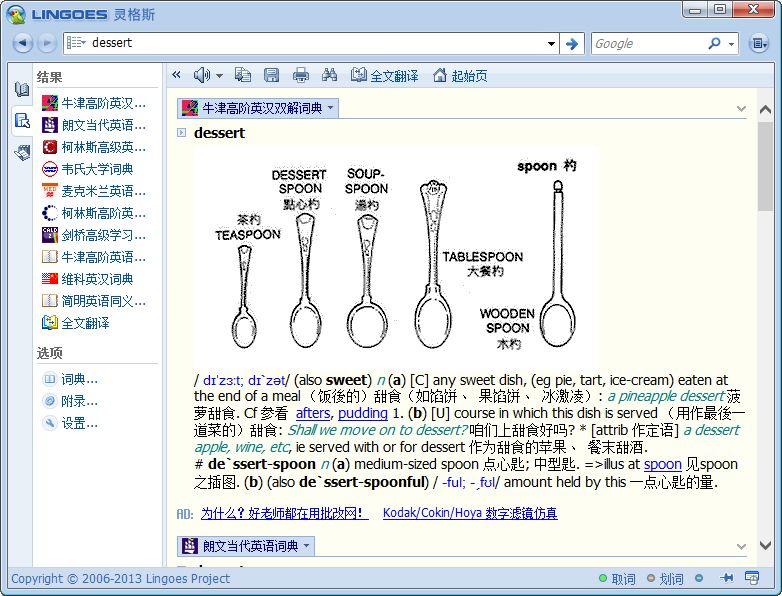Open the dictionary book sidebar icon
The height and width of the screenshot is (596, 782).
pyautogui.click(x=22, y=89)
